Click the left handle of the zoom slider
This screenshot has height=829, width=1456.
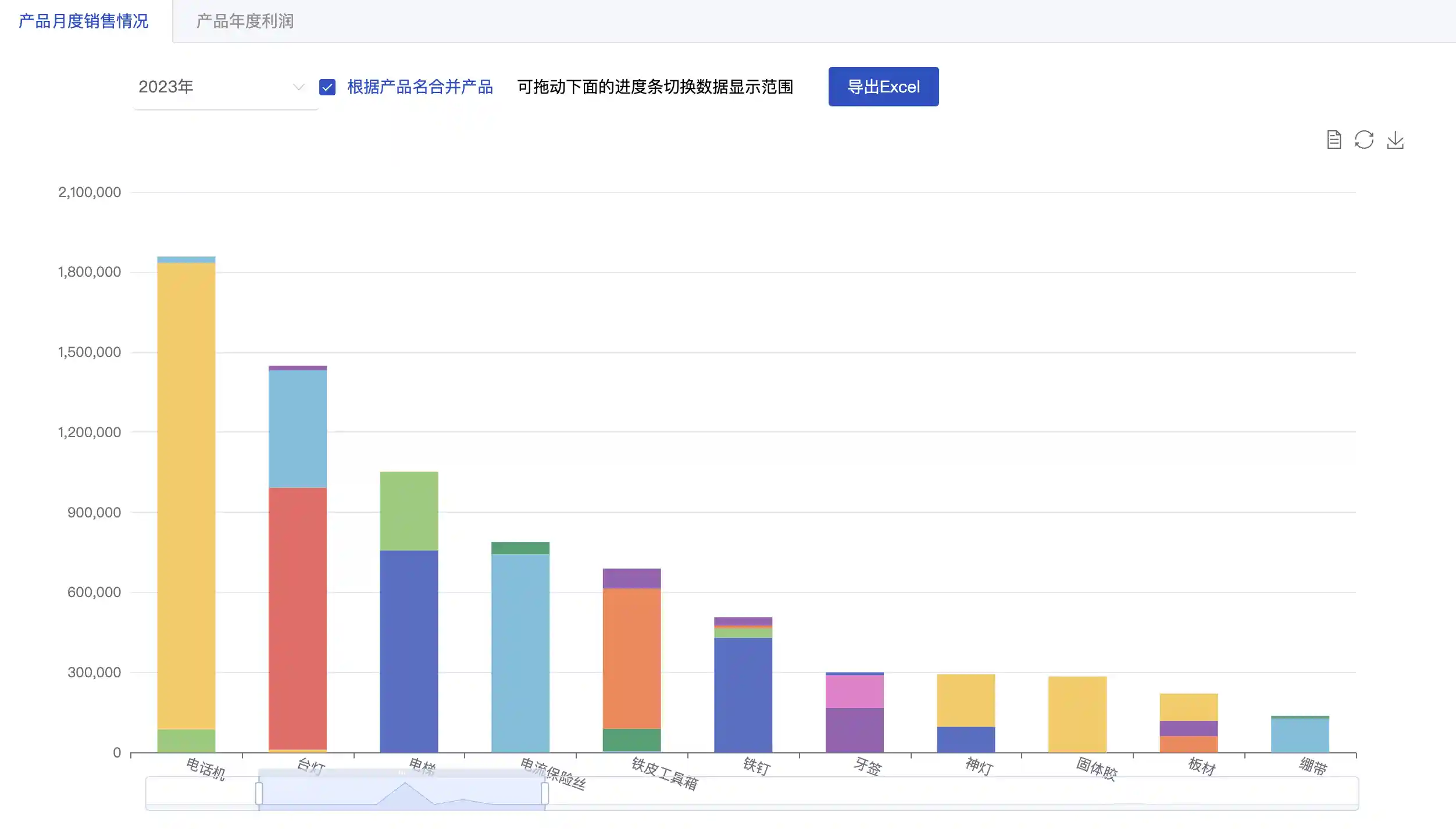click(259, 793)
